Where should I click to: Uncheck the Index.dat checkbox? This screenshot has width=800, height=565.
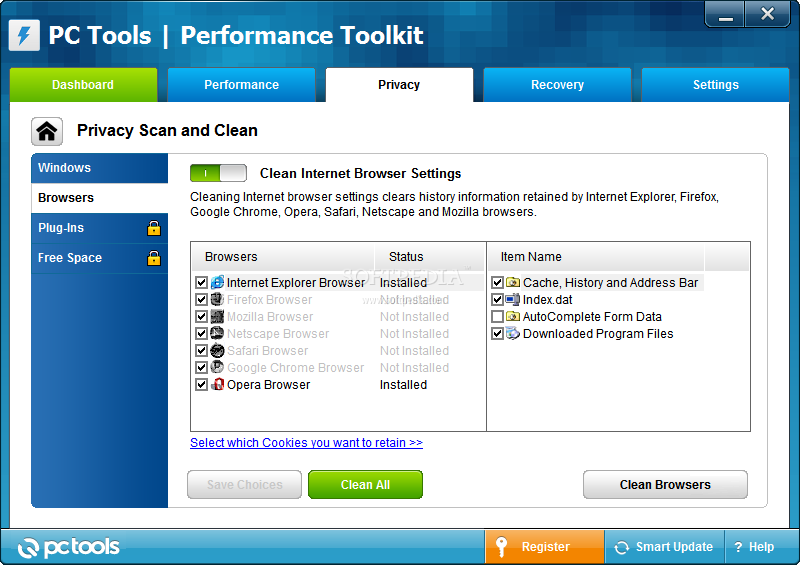click(x=497, y=299)
